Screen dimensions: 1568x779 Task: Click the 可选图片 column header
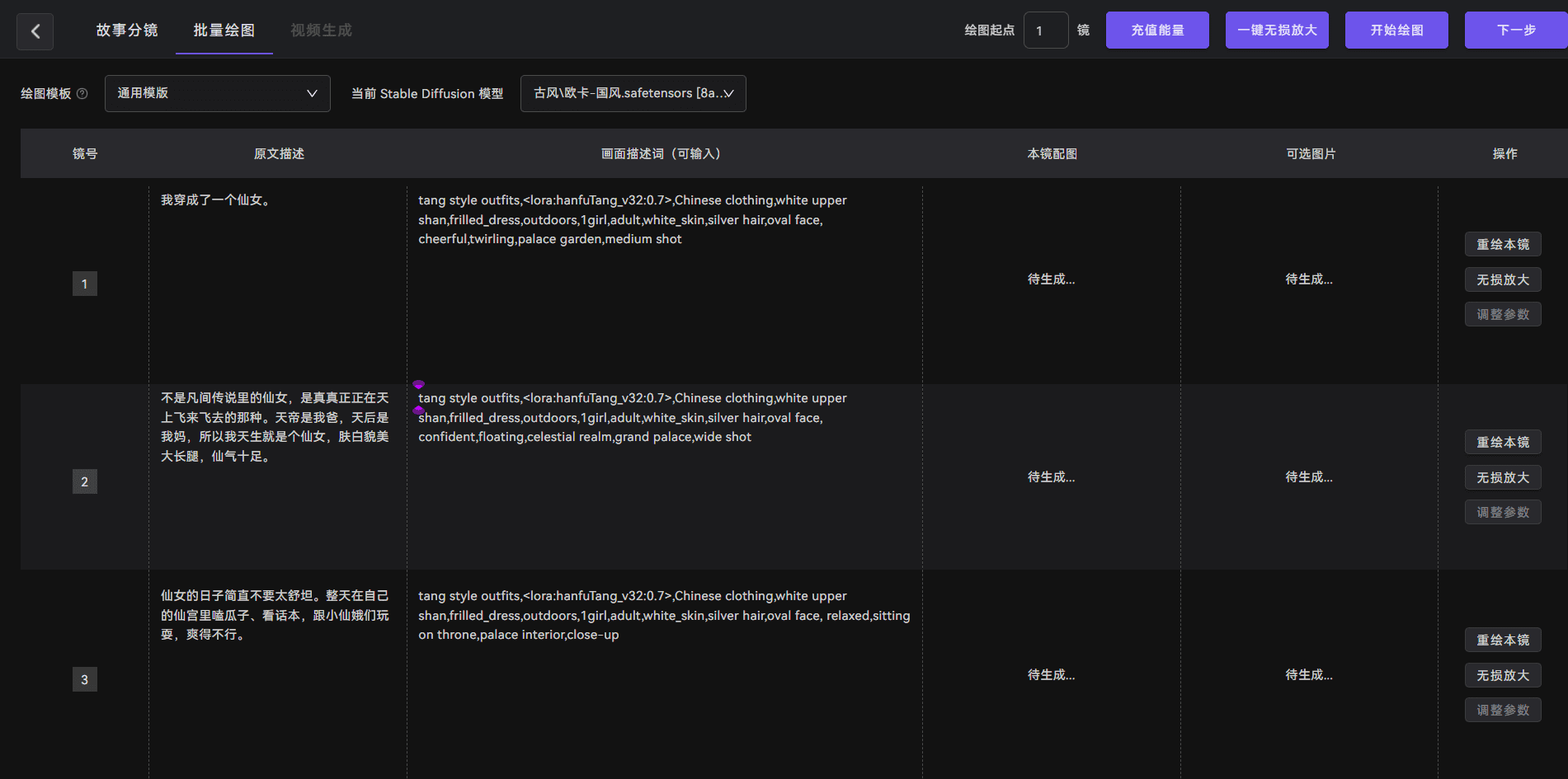(x=1311, y=153)
